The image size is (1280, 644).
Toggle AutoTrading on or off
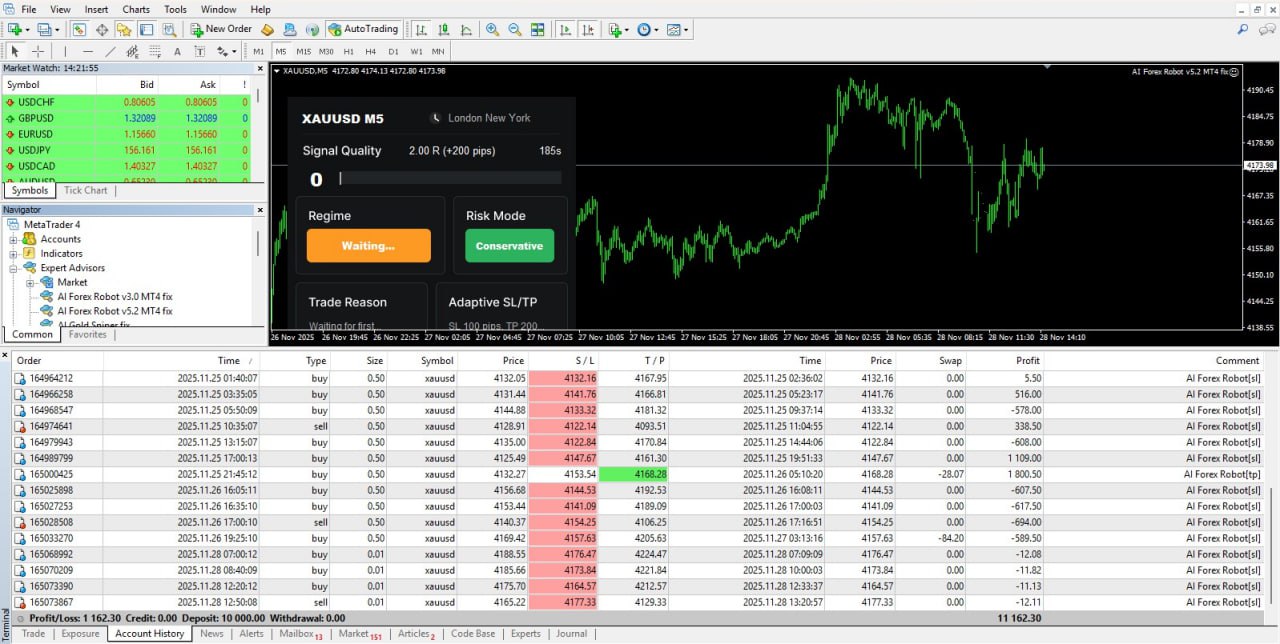[363, 29]
